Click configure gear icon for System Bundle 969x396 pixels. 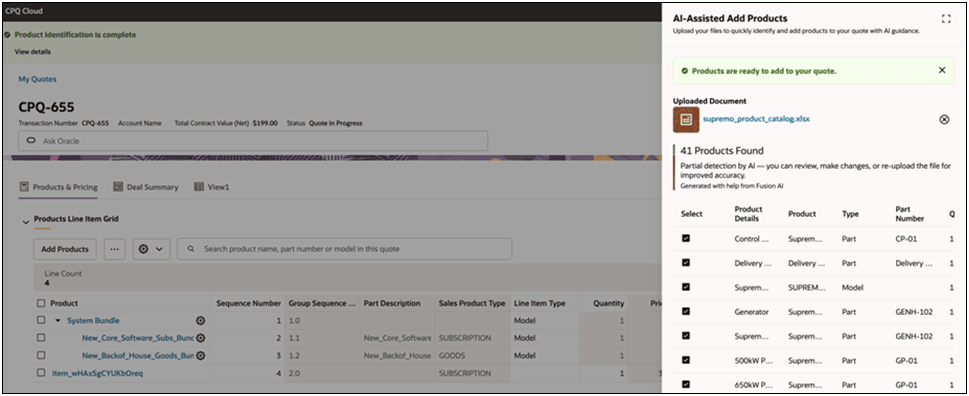coord(200,321)
